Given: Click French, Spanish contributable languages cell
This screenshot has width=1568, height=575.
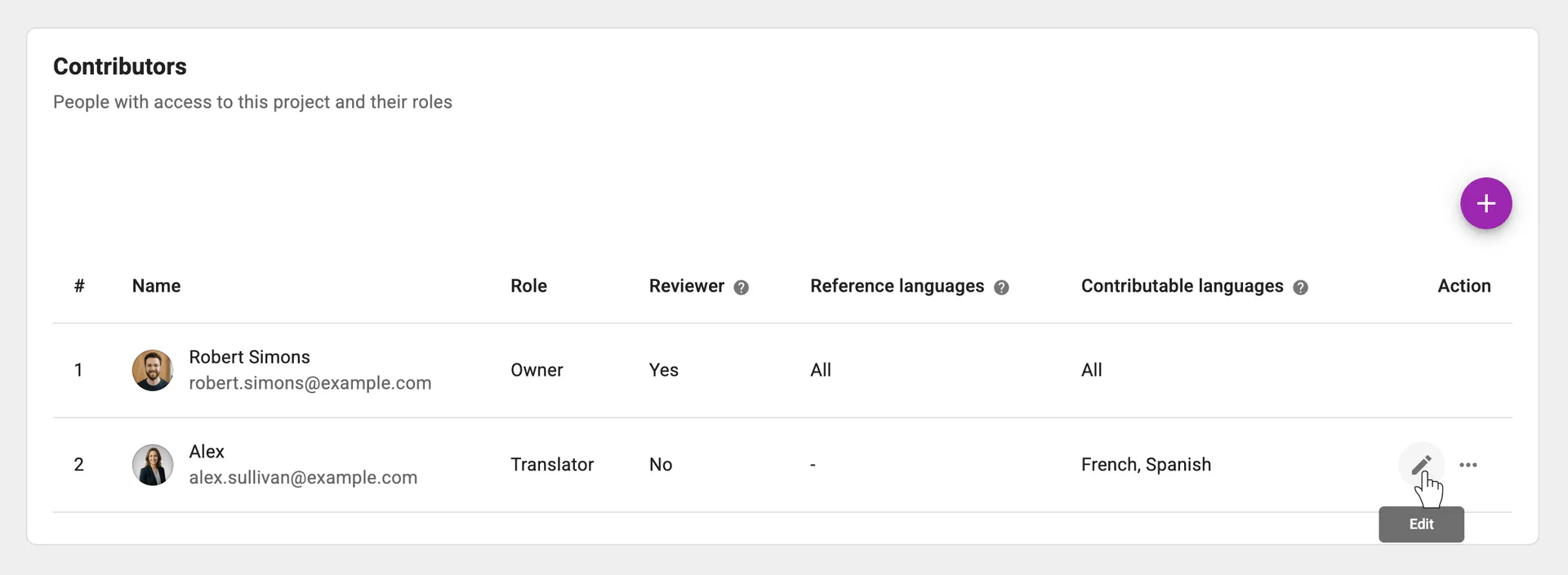Looking at the screenshot, I should 1146,465.
